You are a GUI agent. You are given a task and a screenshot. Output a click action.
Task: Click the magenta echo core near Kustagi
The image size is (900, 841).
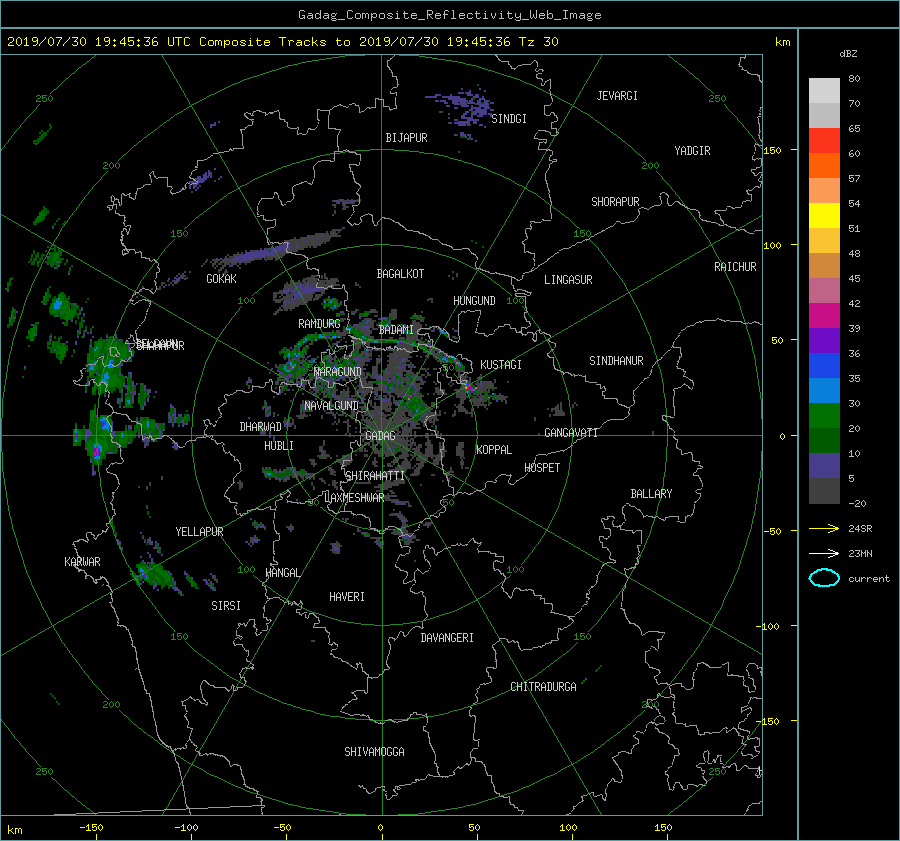(469, 388)
